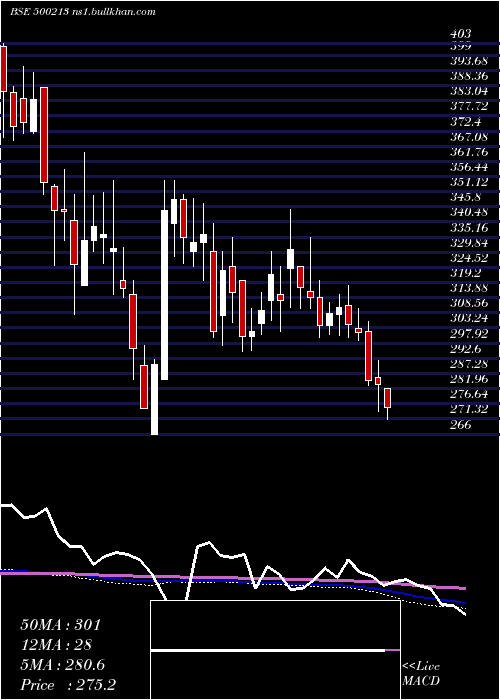
Task: Click the 276.64 price axis label
Action: click(469, 395)
